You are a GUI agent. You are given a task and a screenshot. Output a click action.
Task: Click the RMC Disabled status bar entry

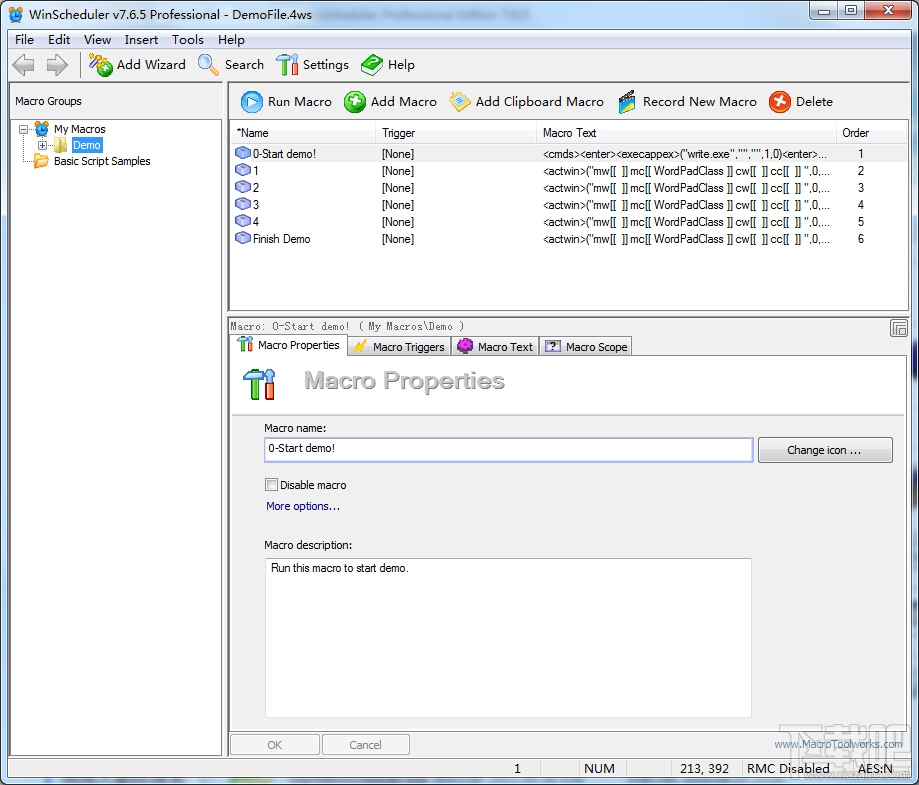788,768
